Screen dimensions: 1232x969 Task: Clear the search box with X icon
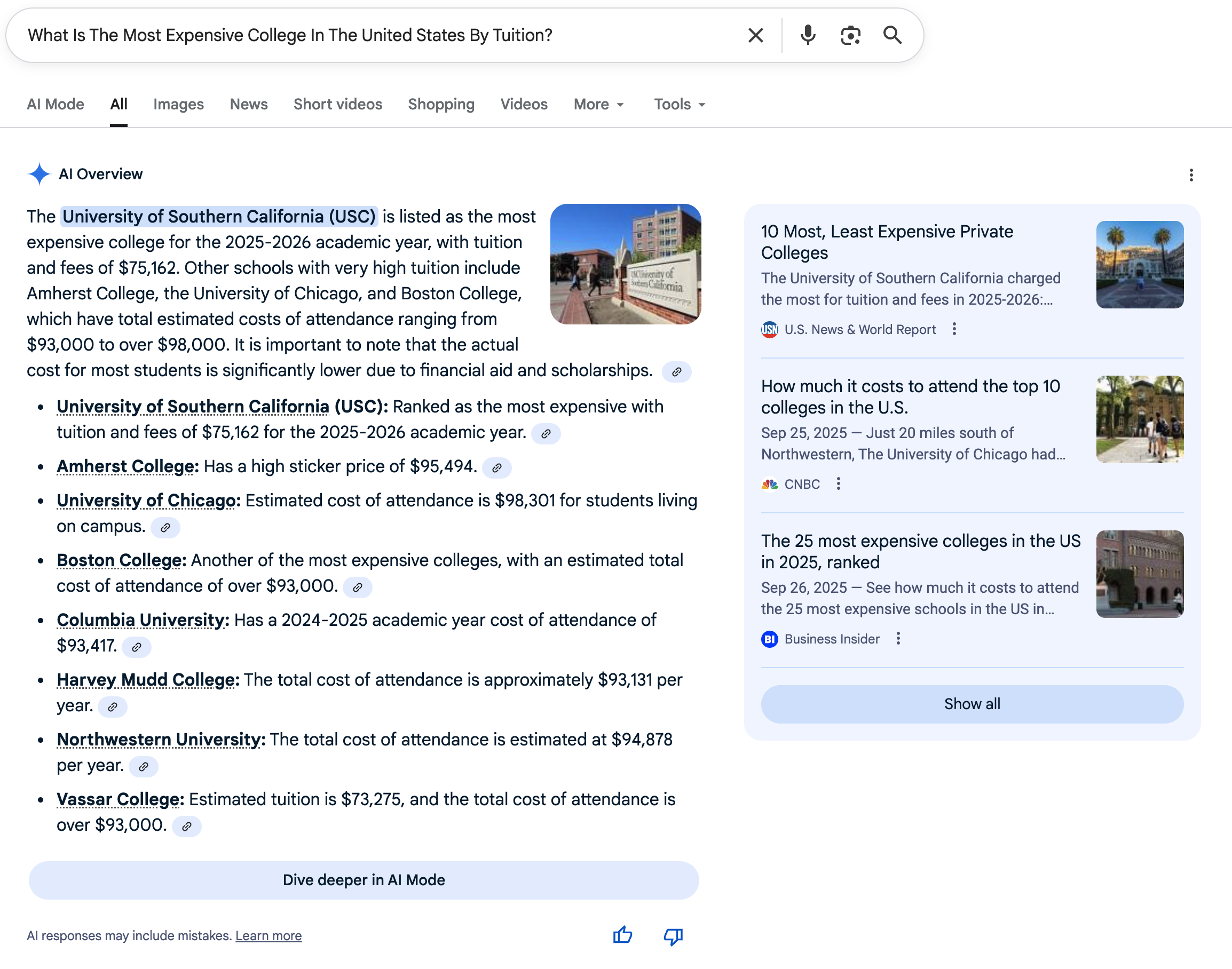(x=755, y=35)
